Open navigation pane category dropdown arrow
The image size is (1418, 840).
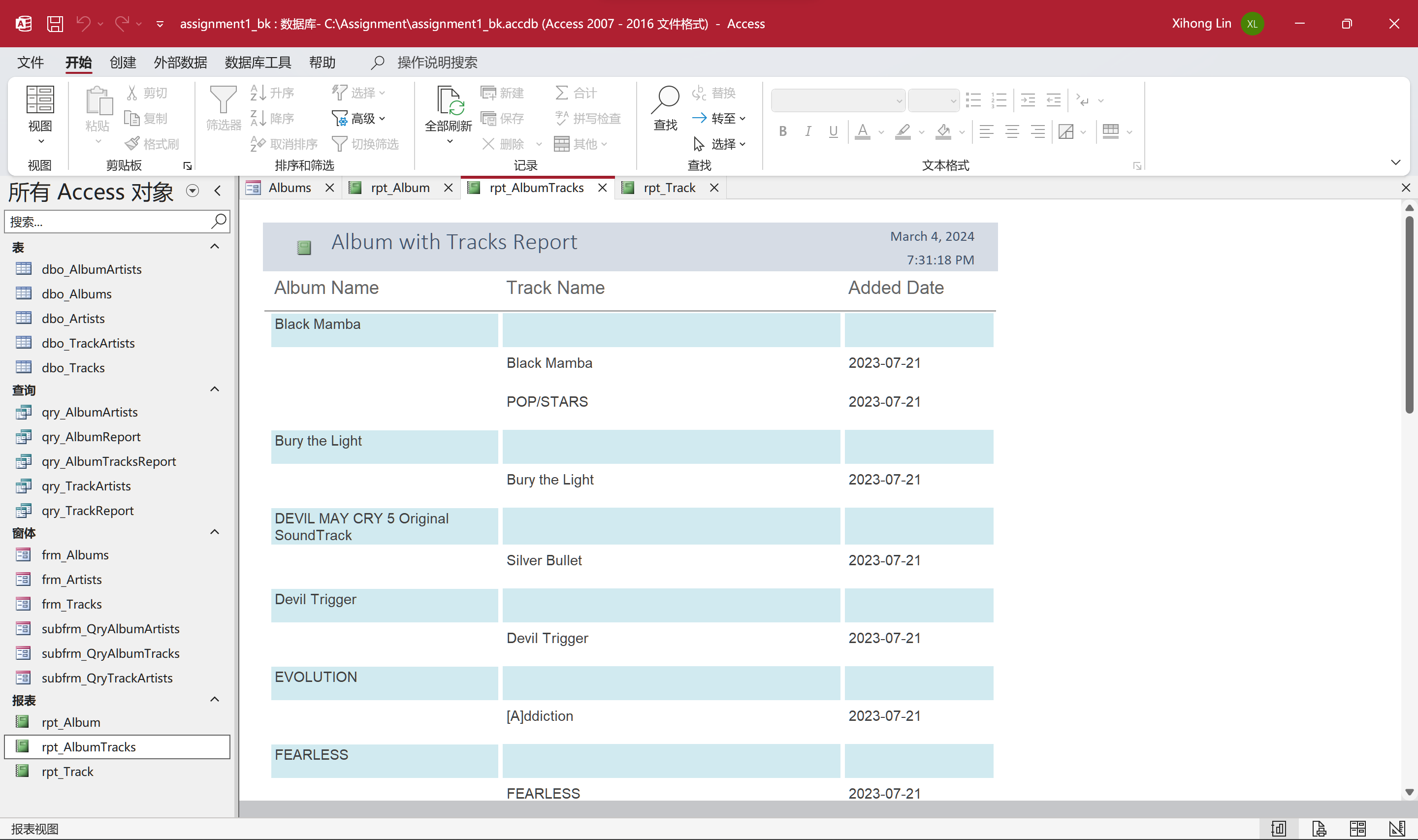193,191
